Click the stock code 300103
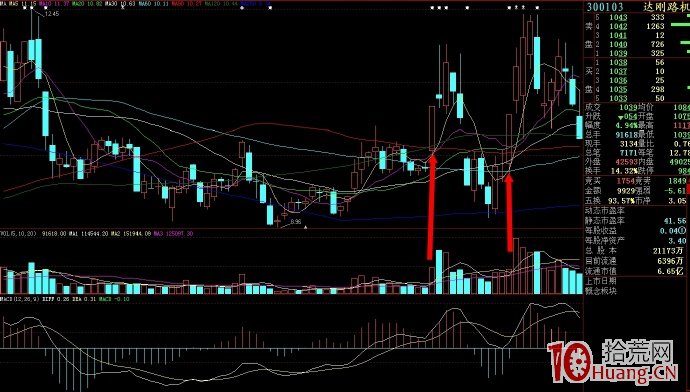This screenshot has height=392, width=690. [x=605, y=7]
